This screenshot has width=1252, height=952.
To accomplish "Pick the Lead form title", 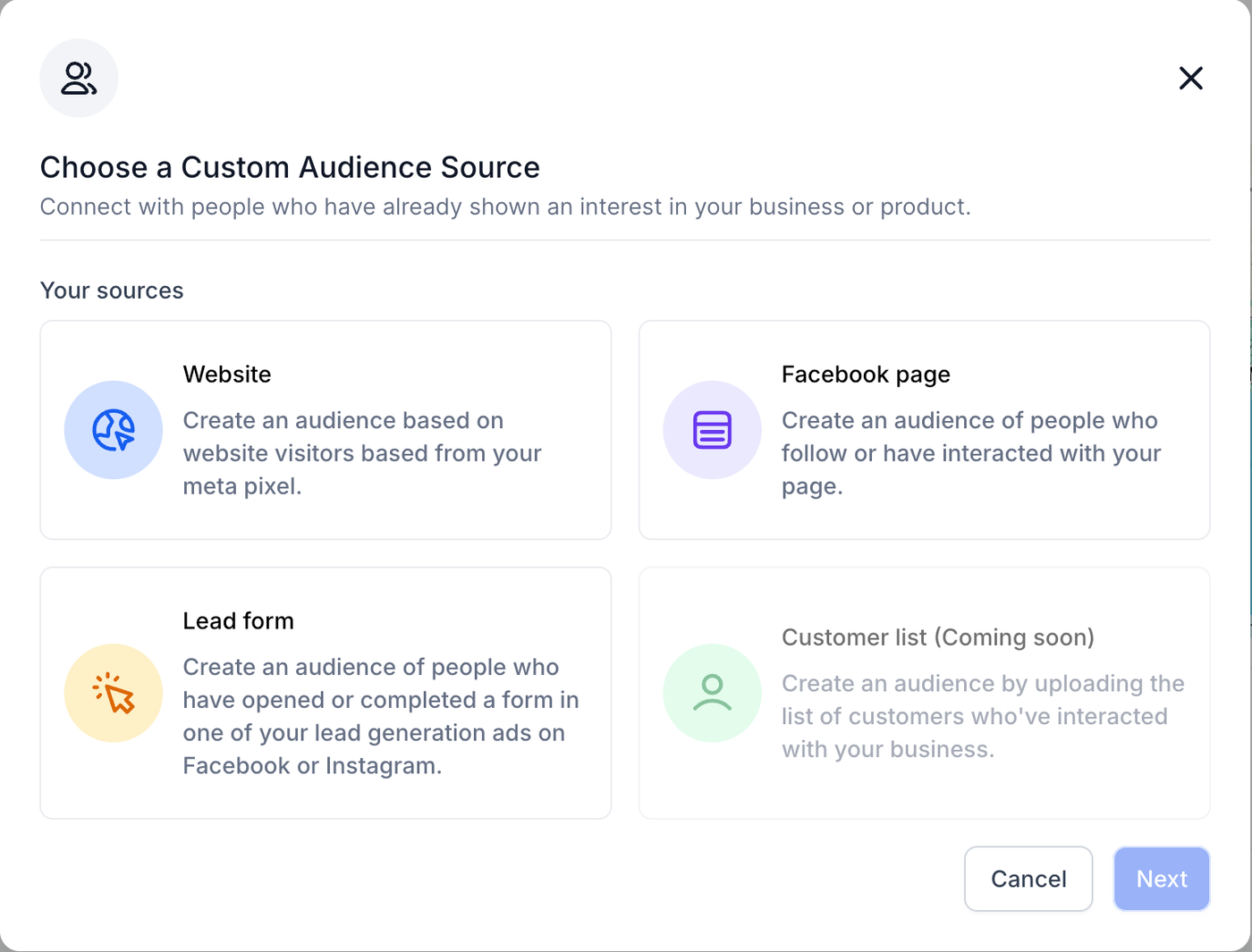I will (238, 621).
